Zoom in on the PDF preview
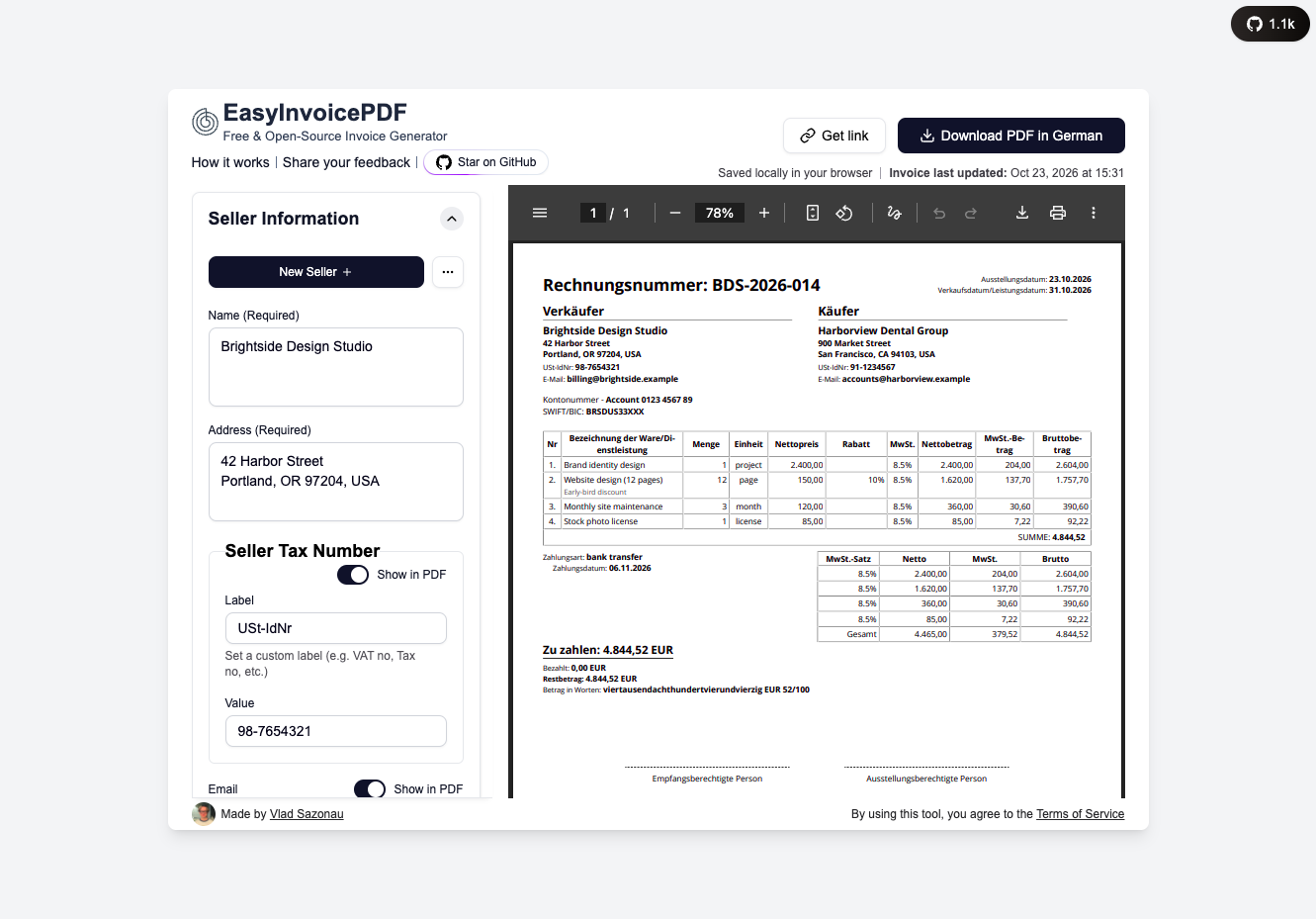The image size is (1316, 919). coord(764,213)
